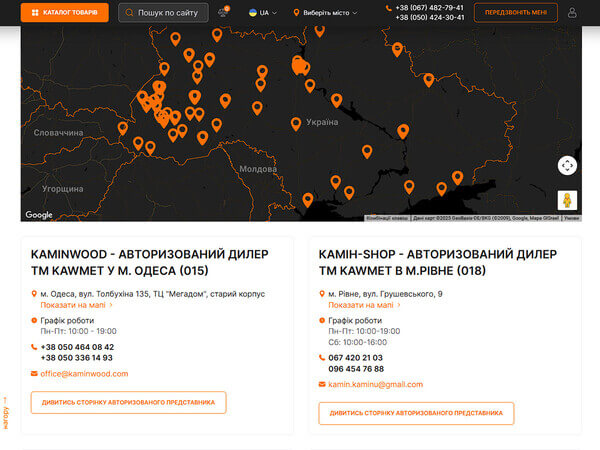Click envelope icon beside office@kaminwood.com
The image size is (600, 450).
point(34,373)
